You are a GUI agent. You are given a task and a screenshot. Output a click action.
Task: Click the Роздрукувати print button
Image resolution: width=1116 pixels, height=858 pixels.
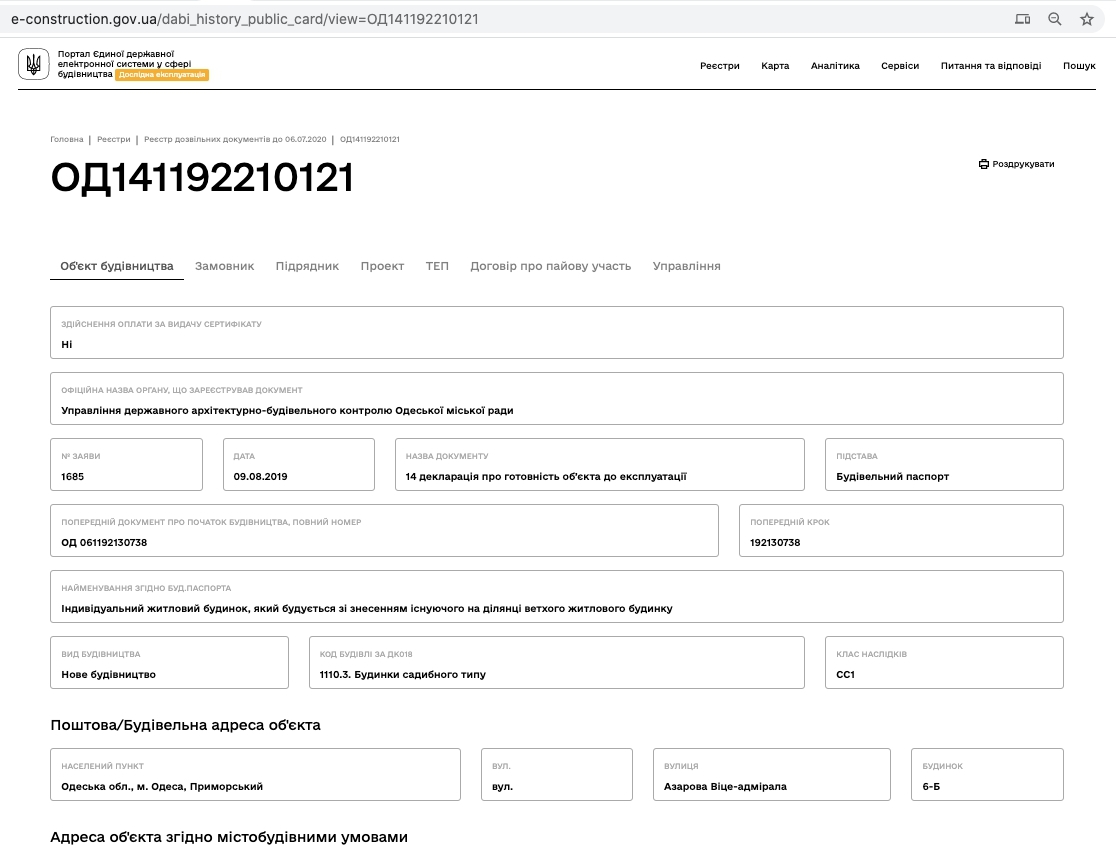click(x=1016, y=164)
